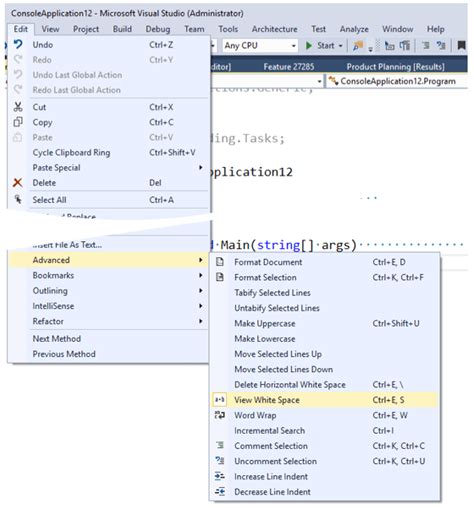Choose Make Lowercase
Image resolution: width=474 pixels, height=508 pixels.
(x=324, y=339)
